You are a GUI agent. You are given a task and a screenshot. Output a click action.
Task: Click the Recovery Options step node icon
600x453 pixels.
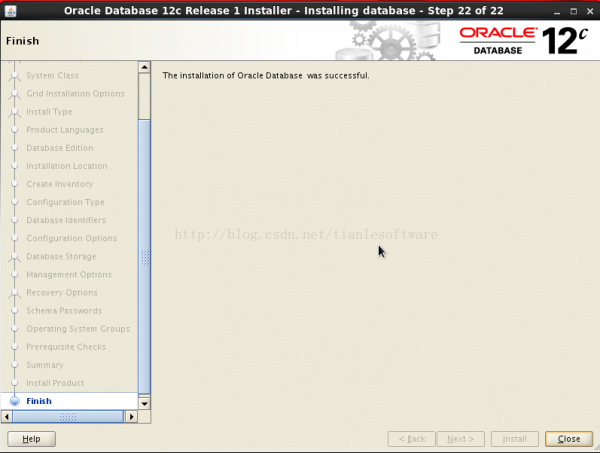[x=15, y=293]
